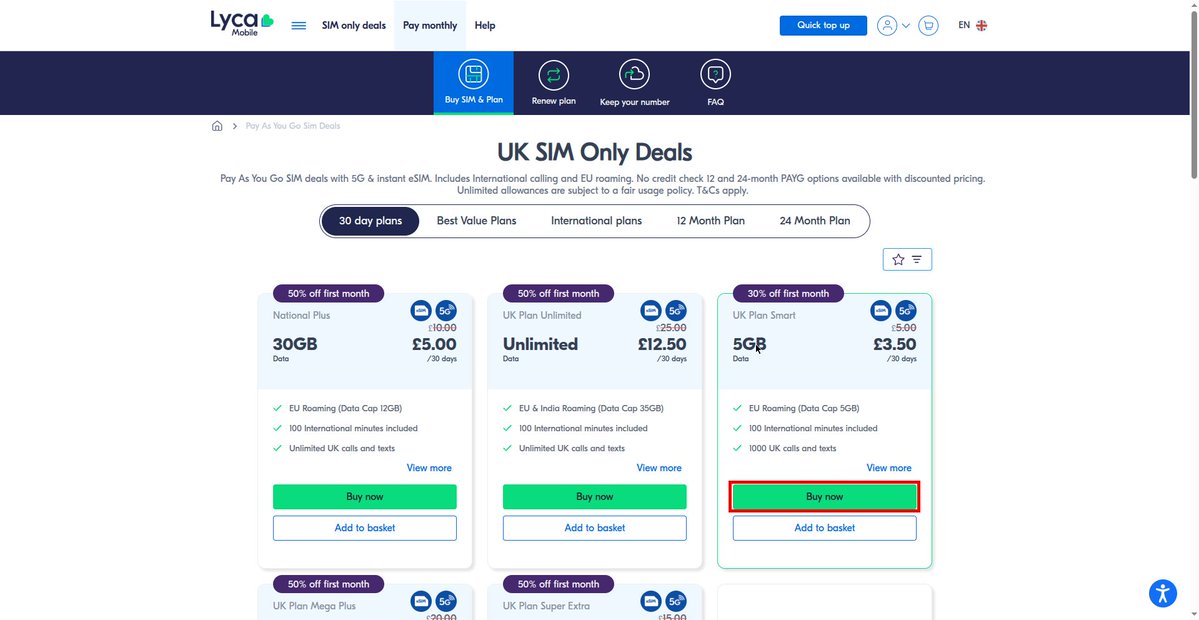Click eSIM badge on National Plus card
Screen dimensions: 1199x620
(x=421, y=310)
